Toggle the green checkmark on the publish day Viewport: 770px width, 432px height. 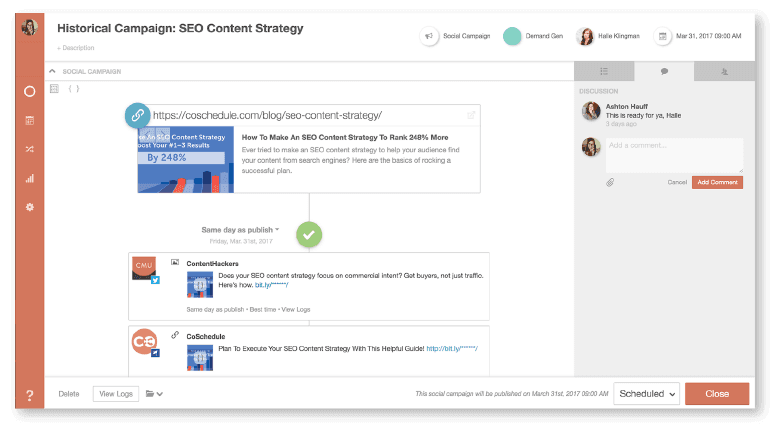point(309,235)
